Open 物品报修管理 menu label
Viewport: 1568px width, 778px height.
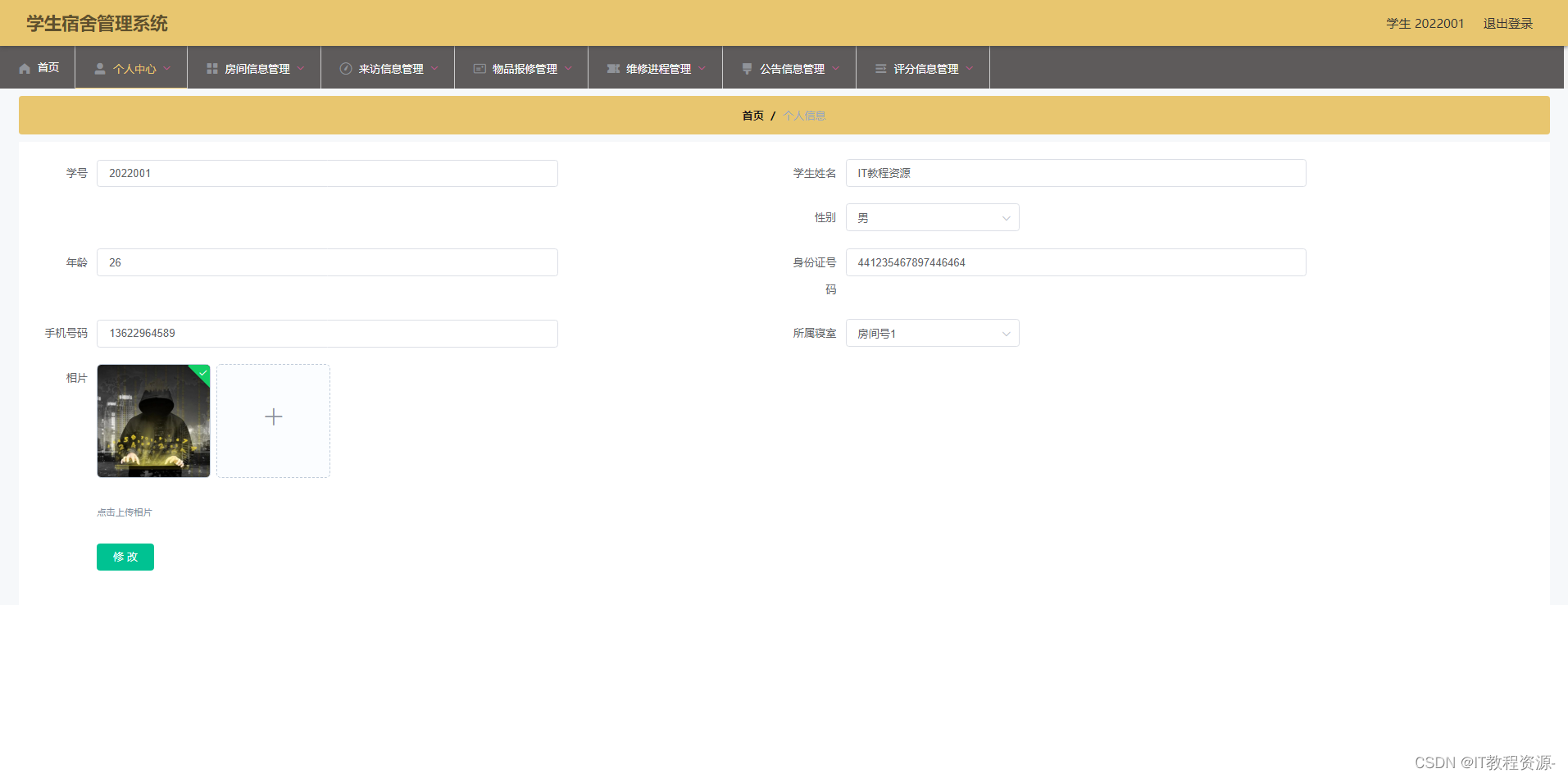tap(525, 69)
